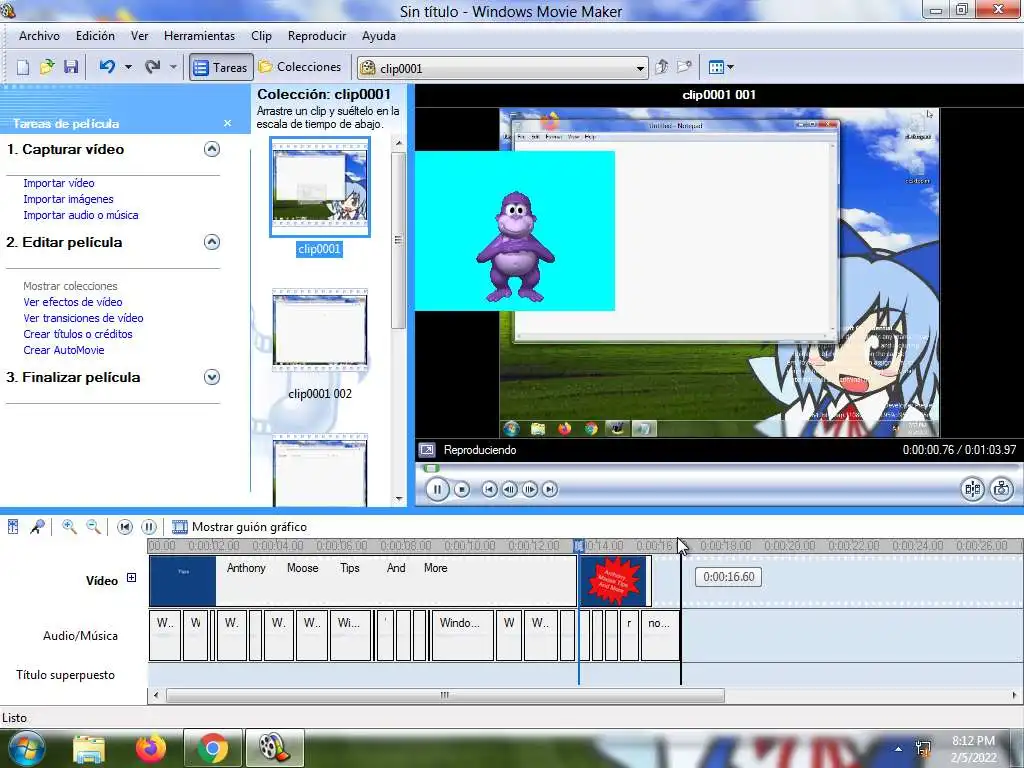Open Firefox from the taskbar
1024x768 pixels.
pos(151,748)
